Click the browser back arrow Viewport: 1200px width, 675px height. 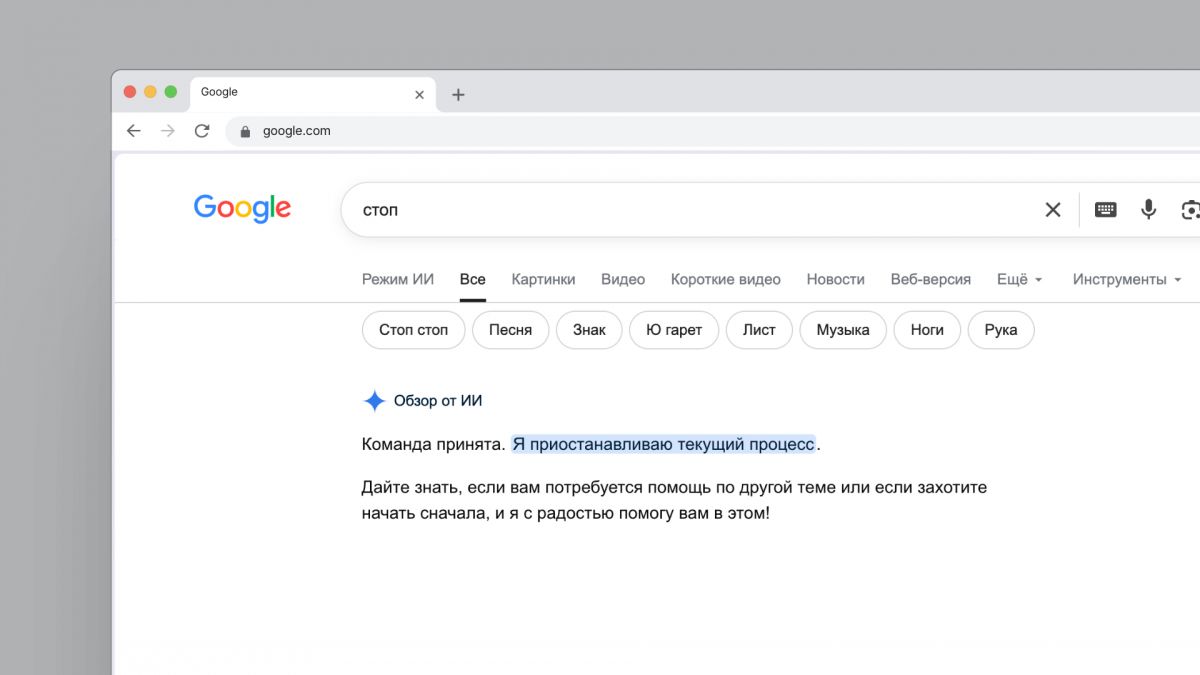[133, 131]
